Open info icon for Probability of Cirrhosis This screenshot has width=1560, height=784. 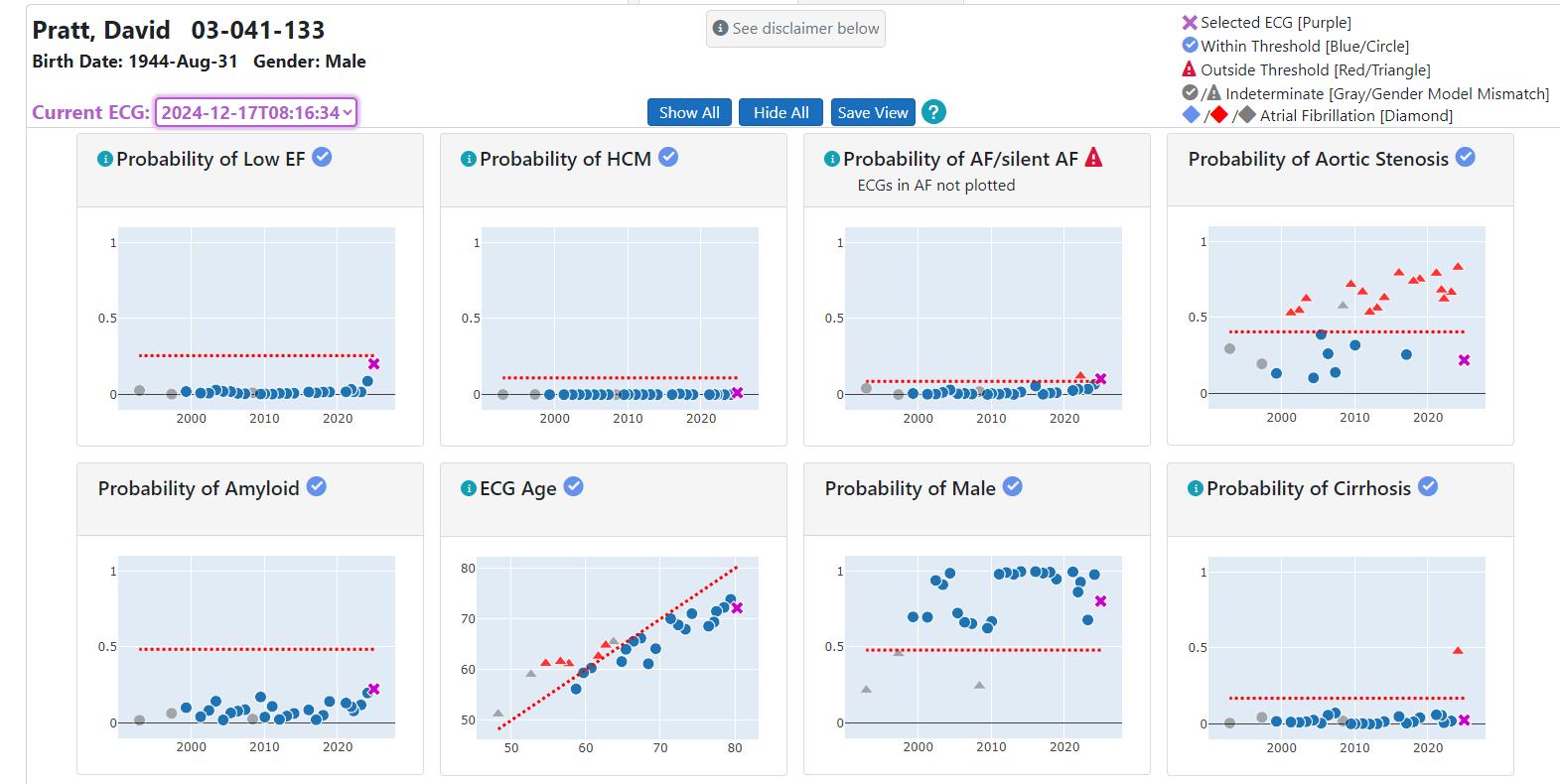pyautogui.click(x=1196, y=488)
